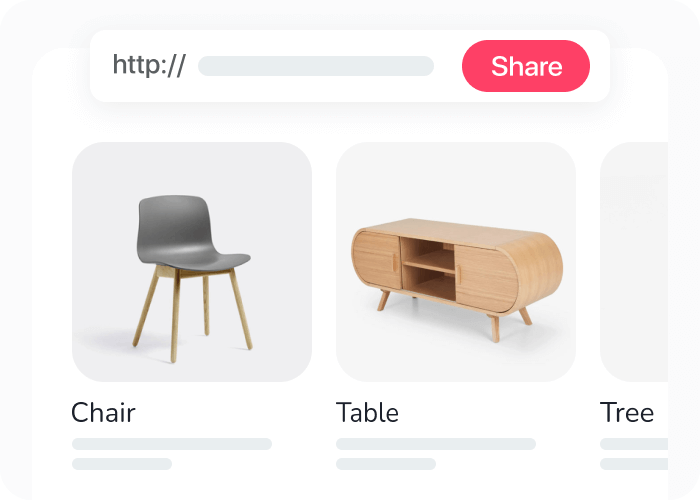Open the wooden table product image
This screenshot has height=500, width=700.
(456, 262)
